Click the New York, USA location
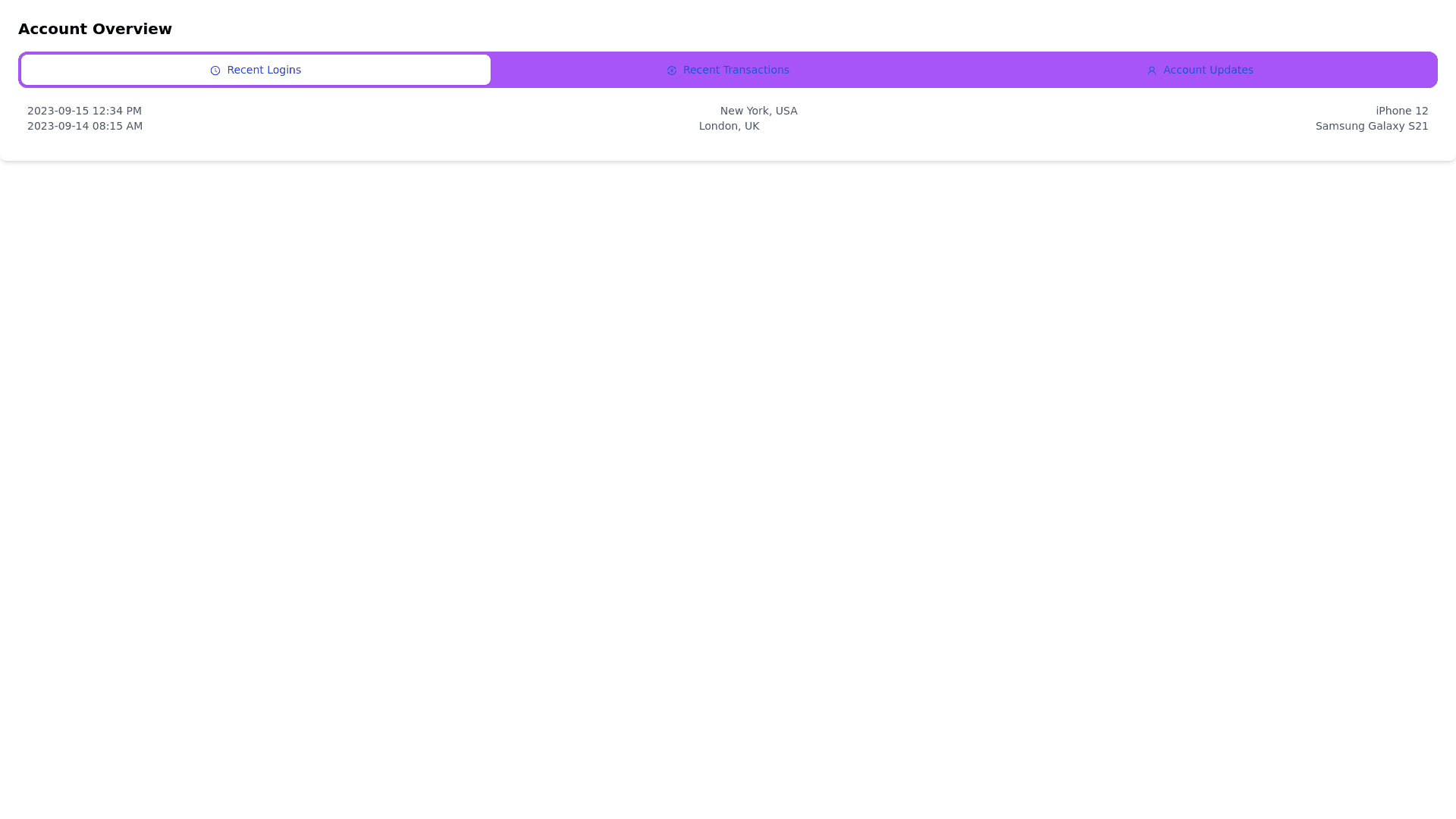The width and height of the screenshot is (1456, 819). 758,111
